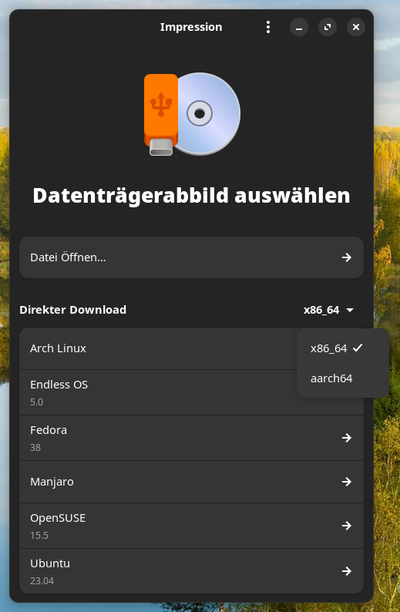Choose Ubuntu 23.04 for download
Viewport: 400px width, 612px height.
pyautogui.click(x=191, y=571)
